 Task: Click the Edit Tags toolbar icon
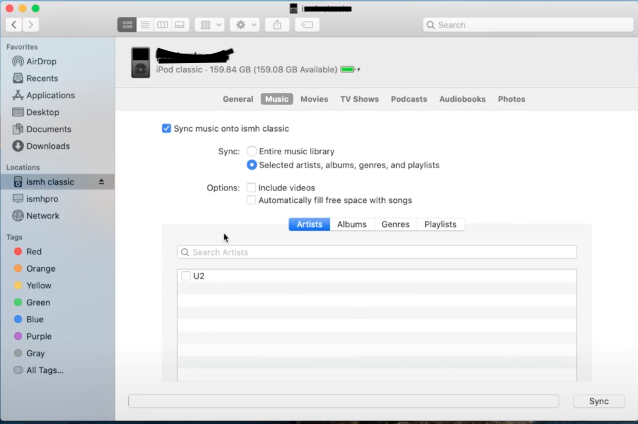coord(307,24)
